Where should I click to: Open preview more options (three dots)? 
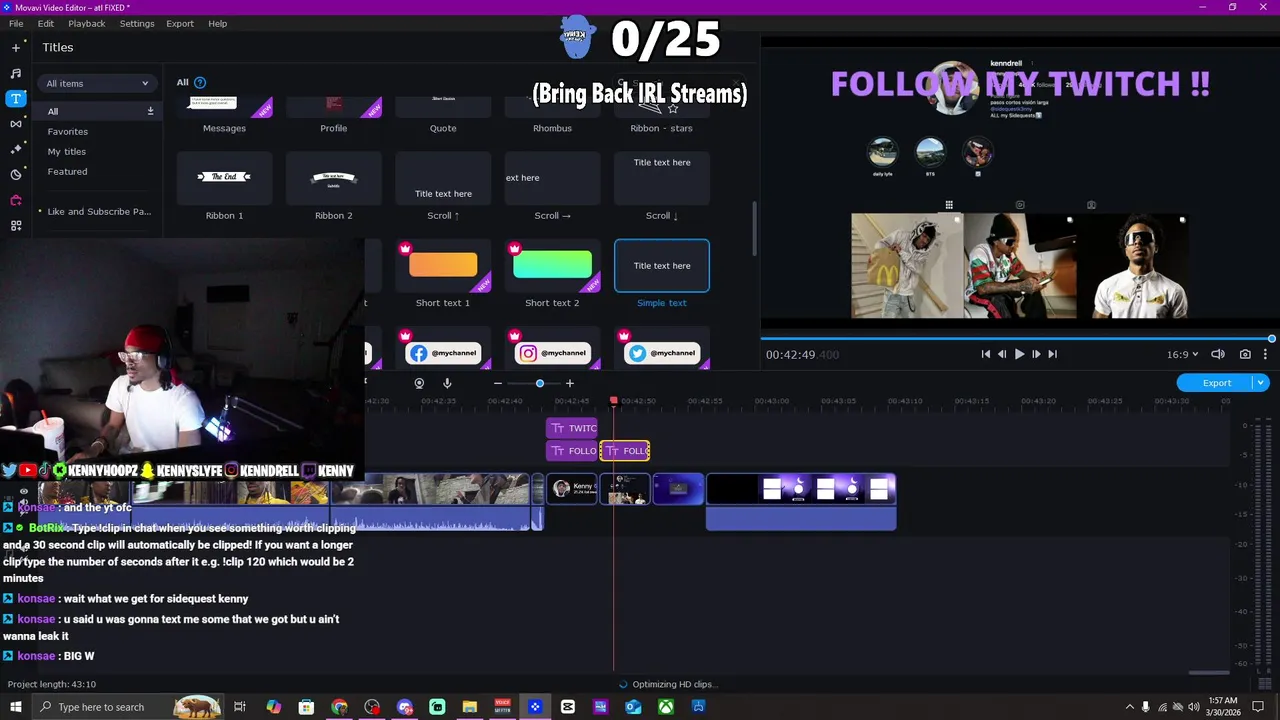click(x=1266, y=354)
